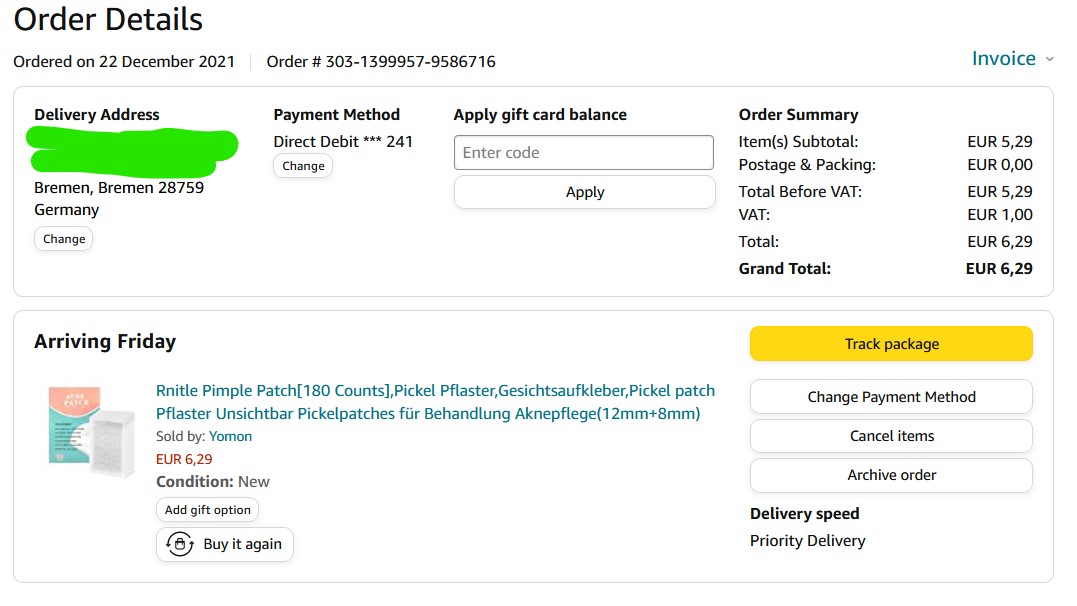Click the Track package button
Screen dimensions: 1077x606
coord(891,344)
